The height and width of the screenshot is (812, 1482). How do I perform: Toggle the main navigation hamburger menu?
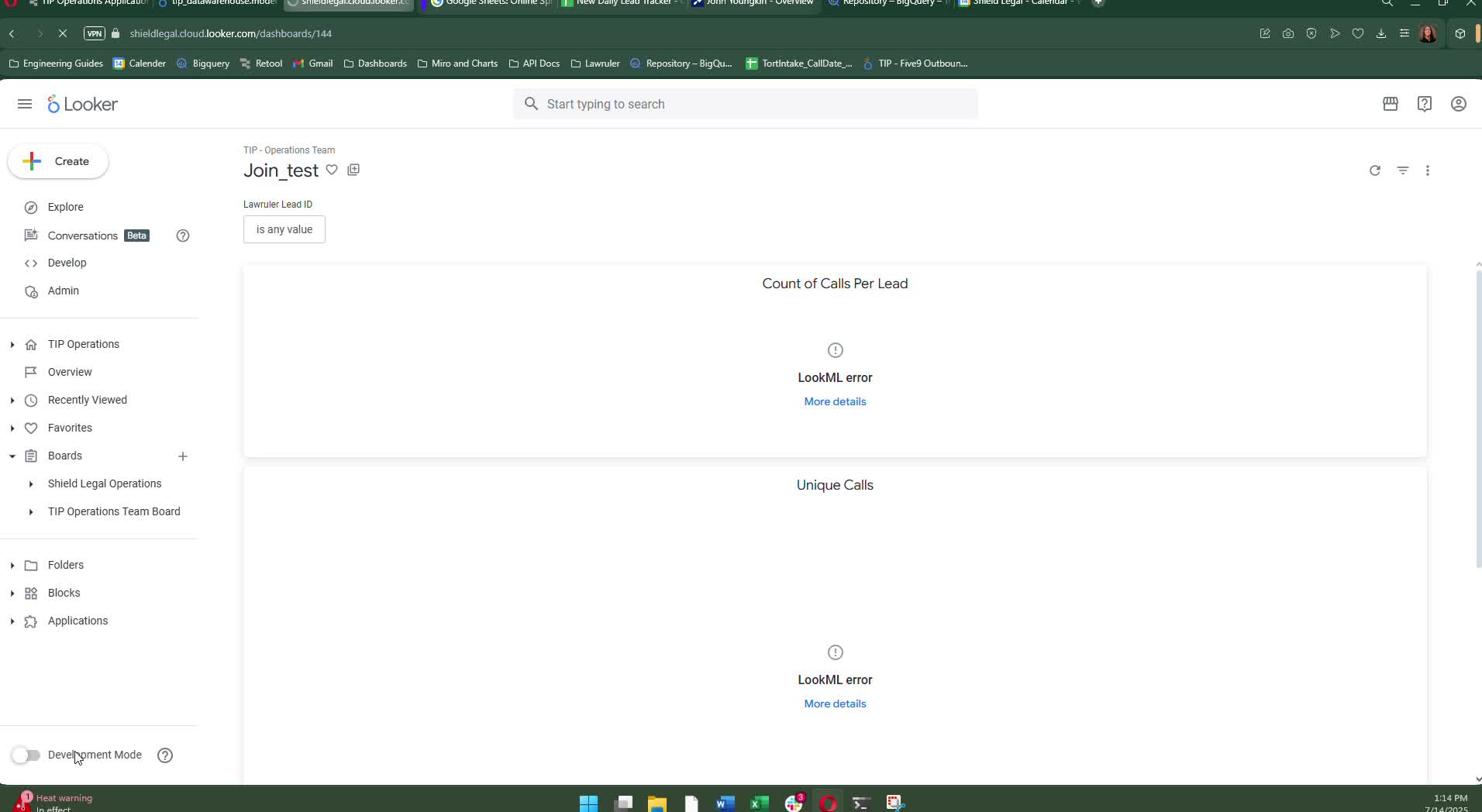[25, 104]
